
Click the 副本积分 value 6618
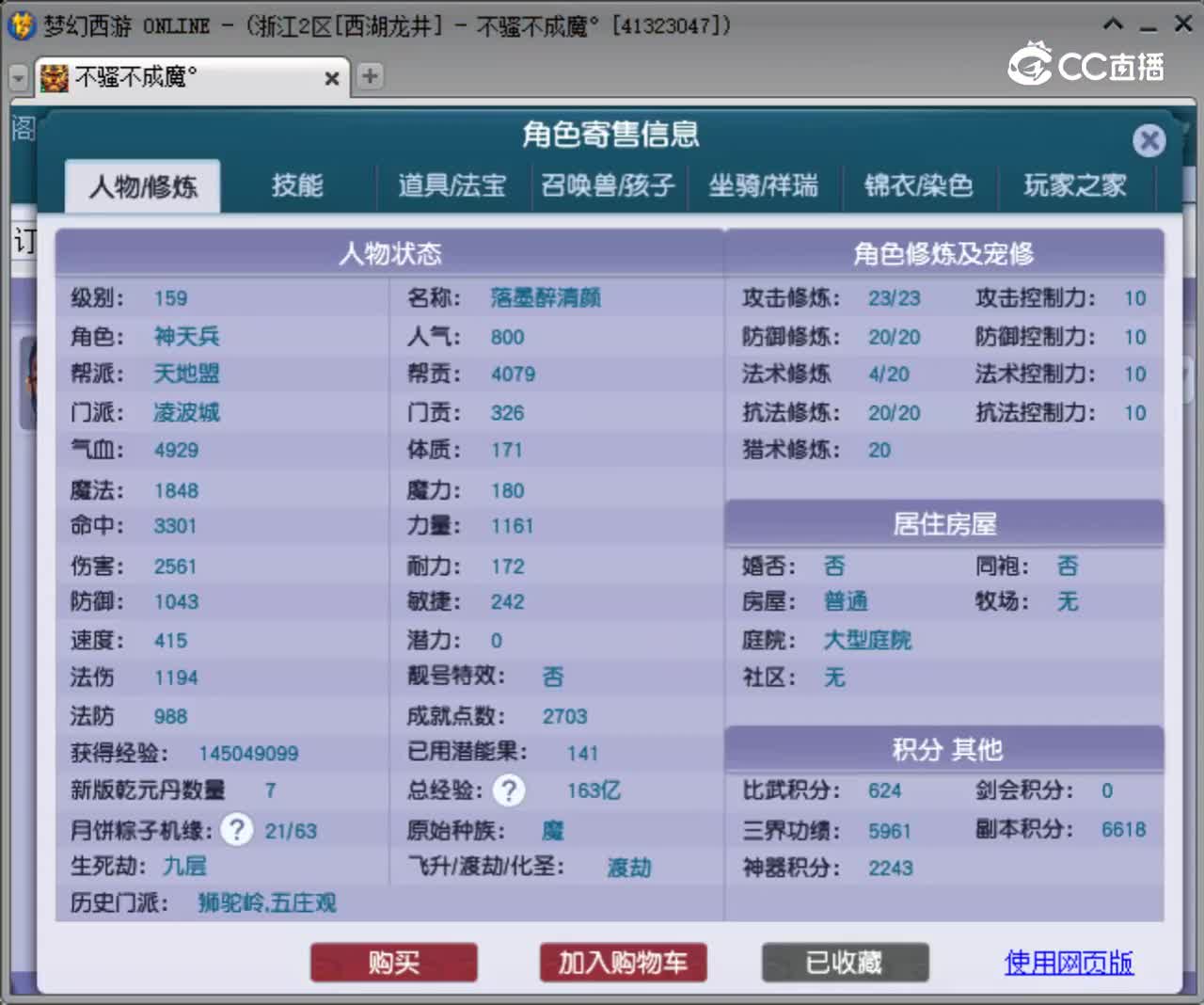point(1123,830)
